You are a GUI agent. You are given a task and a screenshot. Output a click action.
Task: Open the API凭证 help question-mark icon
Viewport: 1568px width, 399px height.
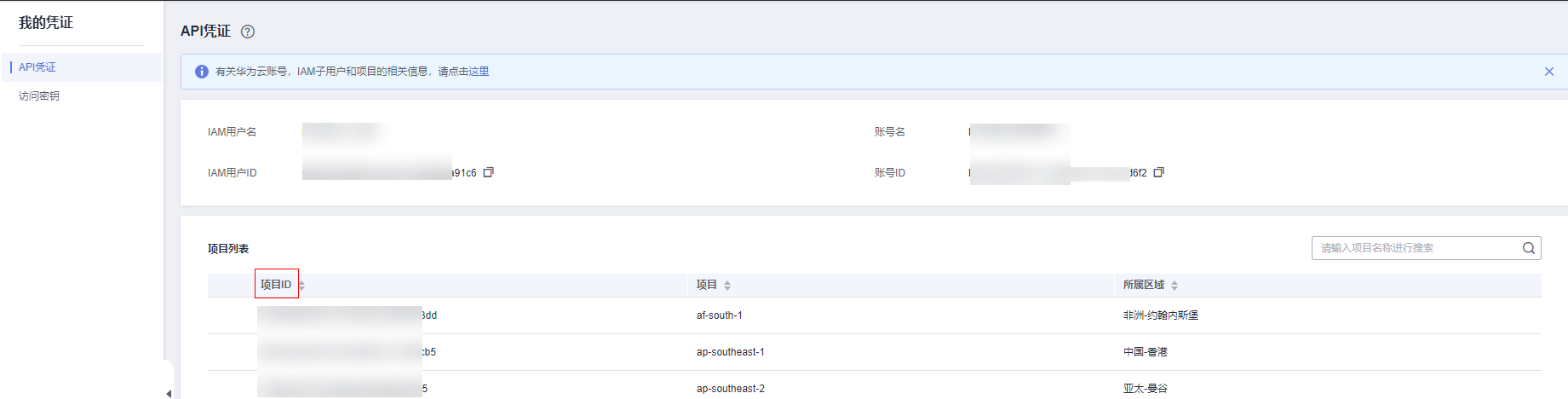[248, 32]
